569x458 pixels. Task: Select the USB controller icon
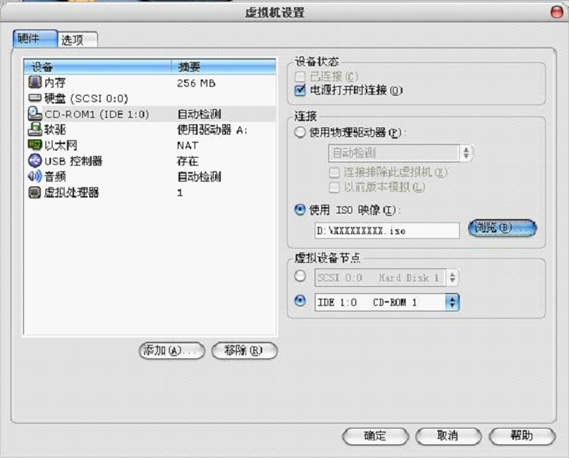click(35, 160)
